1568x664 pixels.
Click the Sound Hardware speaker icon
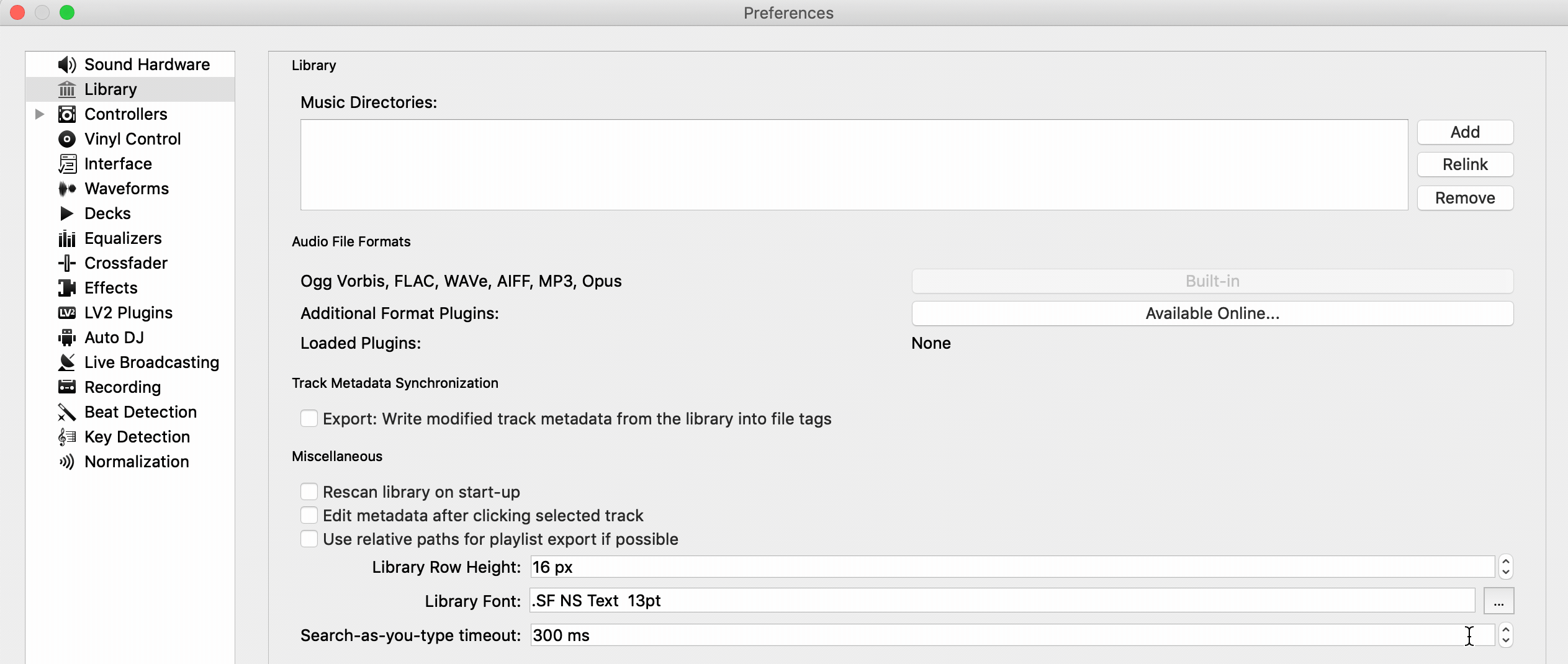click(x=67, y=65)
